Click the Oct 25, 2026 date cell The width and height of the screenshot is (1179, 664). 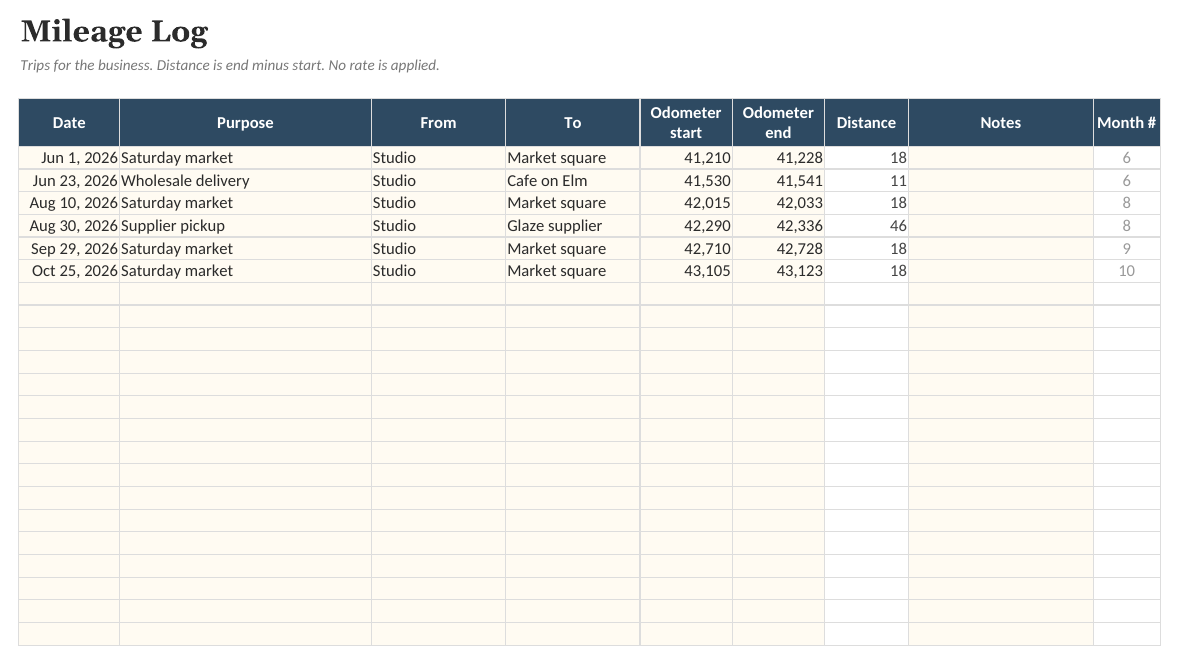[69, 271]
